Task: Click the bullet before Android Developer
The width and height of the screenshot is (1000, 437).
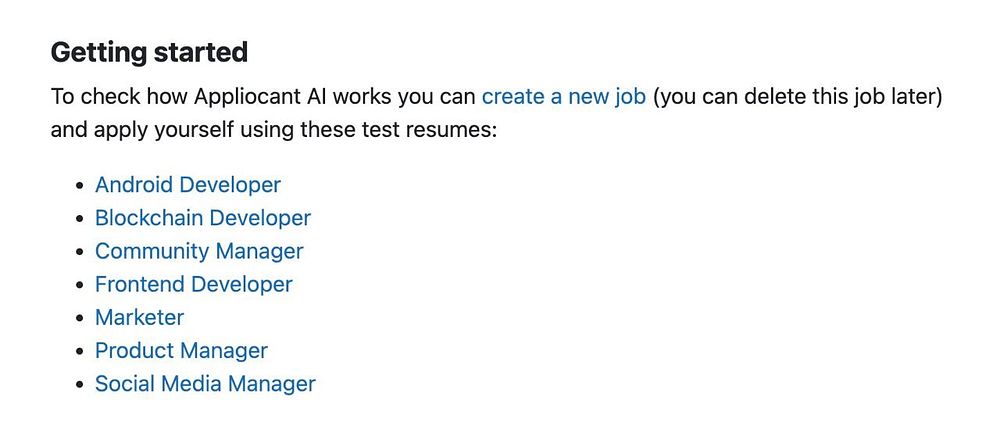Action: 80,186
